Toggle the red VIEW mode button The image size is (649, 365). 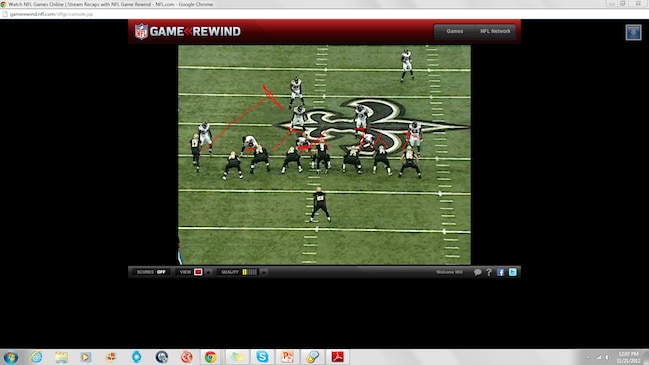tap(198, 272)
